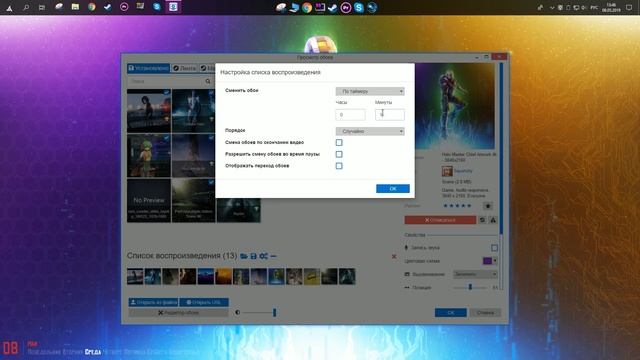Click the position slider handle in properties

[470, 287]
